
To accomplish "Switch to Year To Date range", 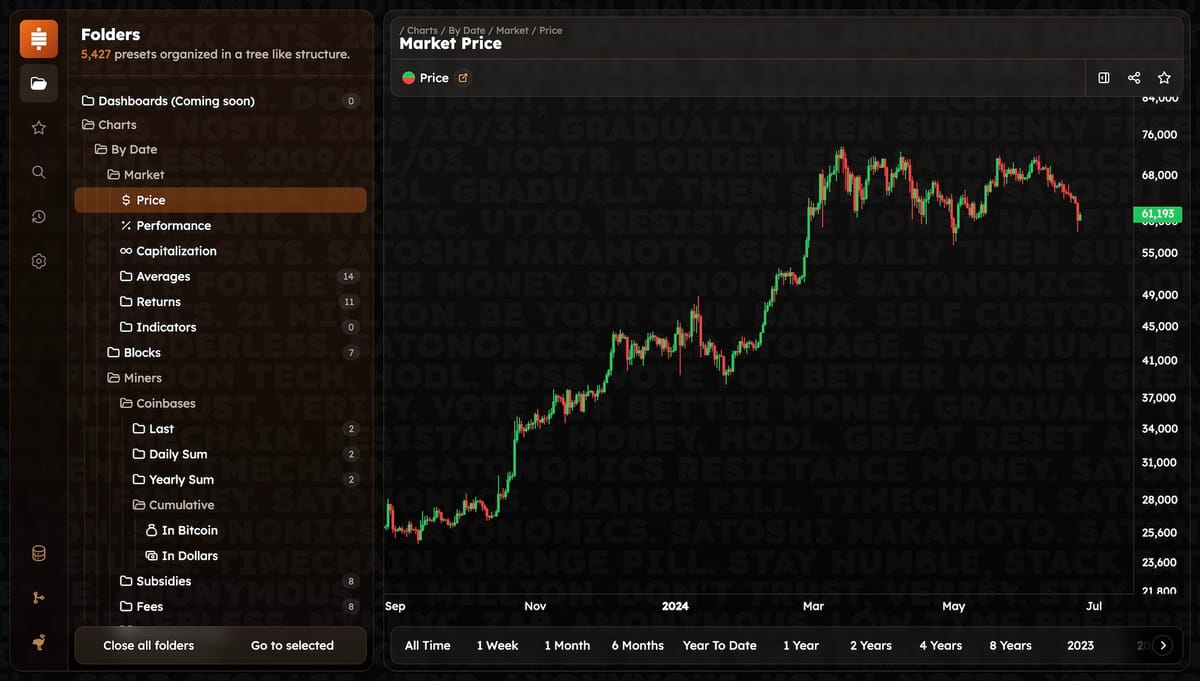I will (x=719, y=646).
